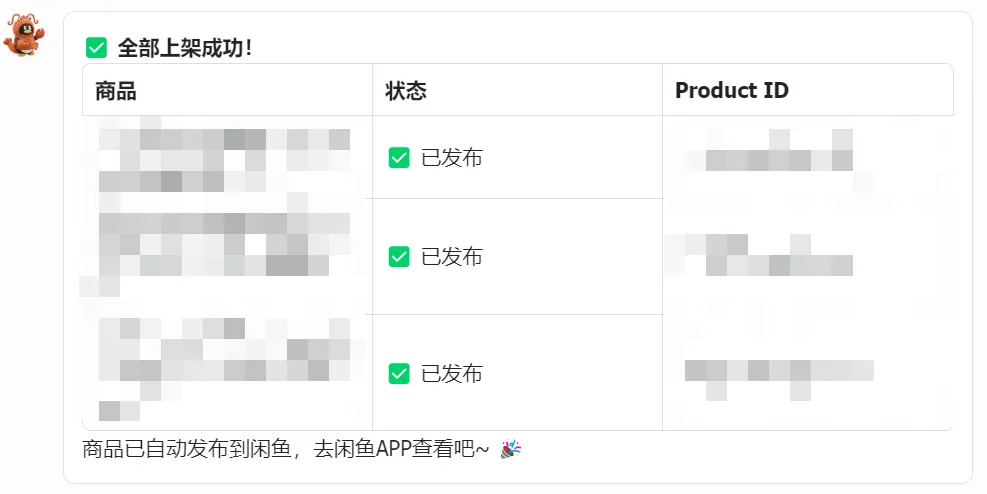Select the 状态 column header

pos(406,91)
